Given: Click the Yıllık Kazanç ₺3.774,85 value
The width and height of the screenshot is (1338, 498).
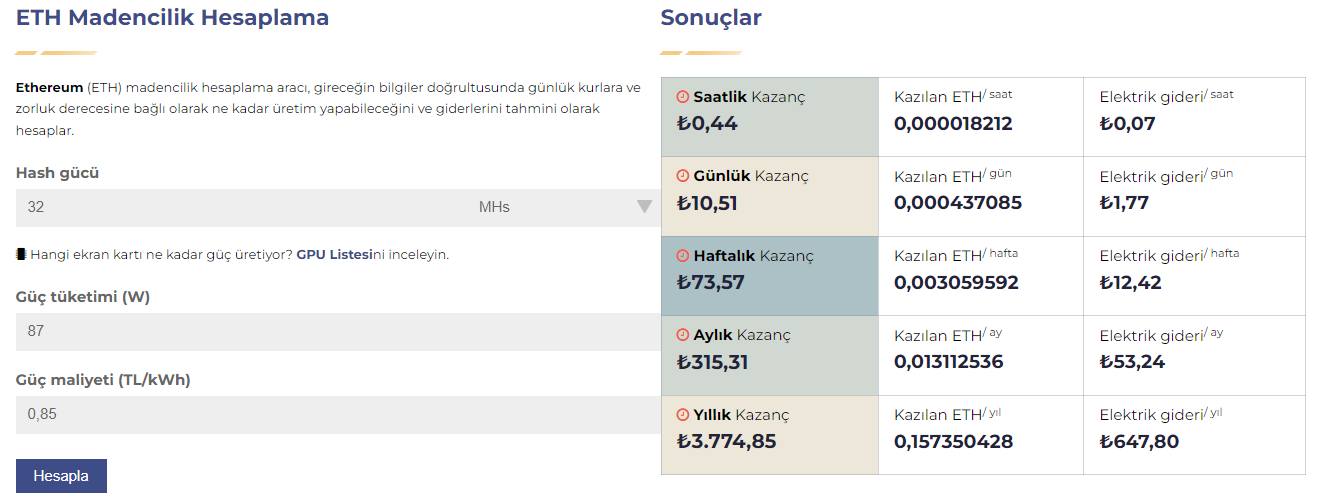Looking at the screenshot, I should point(727,441).
